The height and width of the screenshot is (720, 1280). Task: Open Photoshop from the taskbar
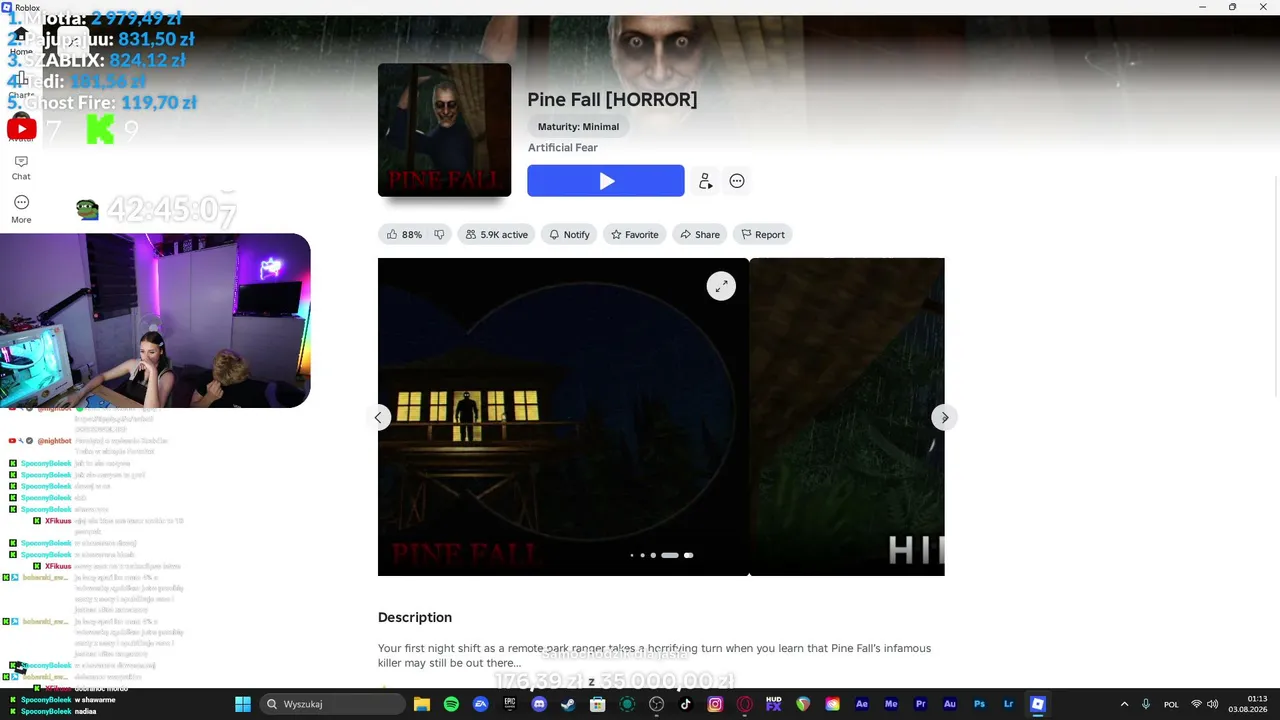(979, 704)
